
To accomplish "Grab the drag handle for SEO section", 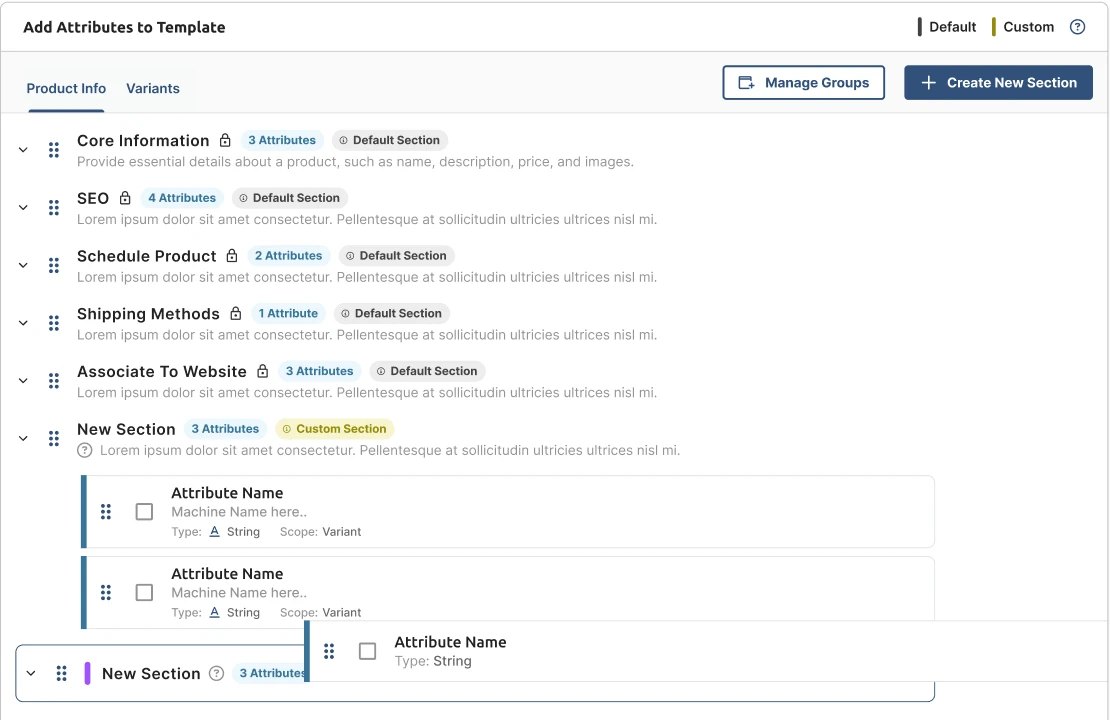I will [54, 207].
